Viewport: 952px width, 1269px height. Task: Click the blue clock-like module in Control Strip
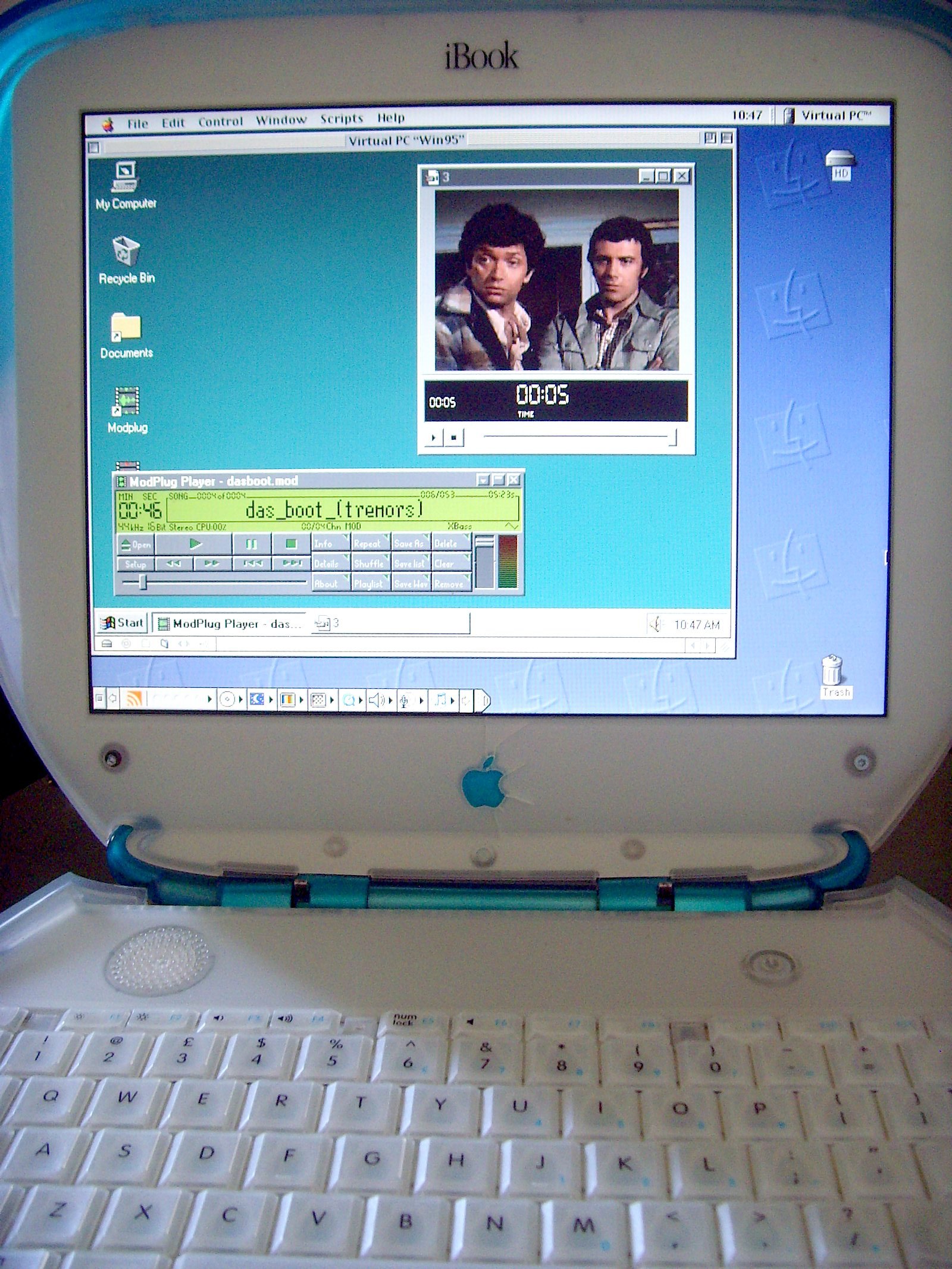pyautogui.click(x=348, y=700)
